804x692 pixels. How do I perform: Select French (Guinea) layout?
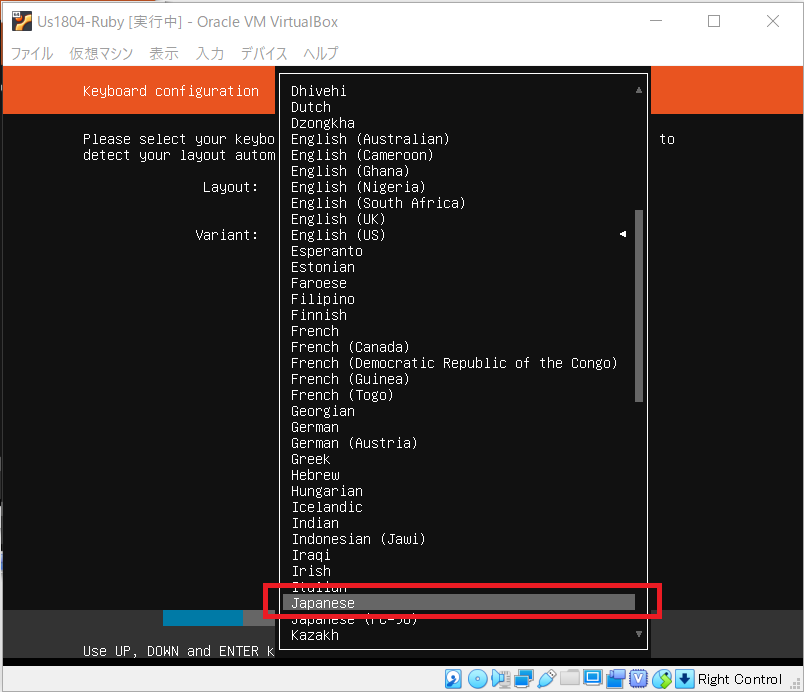[x=350, y=379]
